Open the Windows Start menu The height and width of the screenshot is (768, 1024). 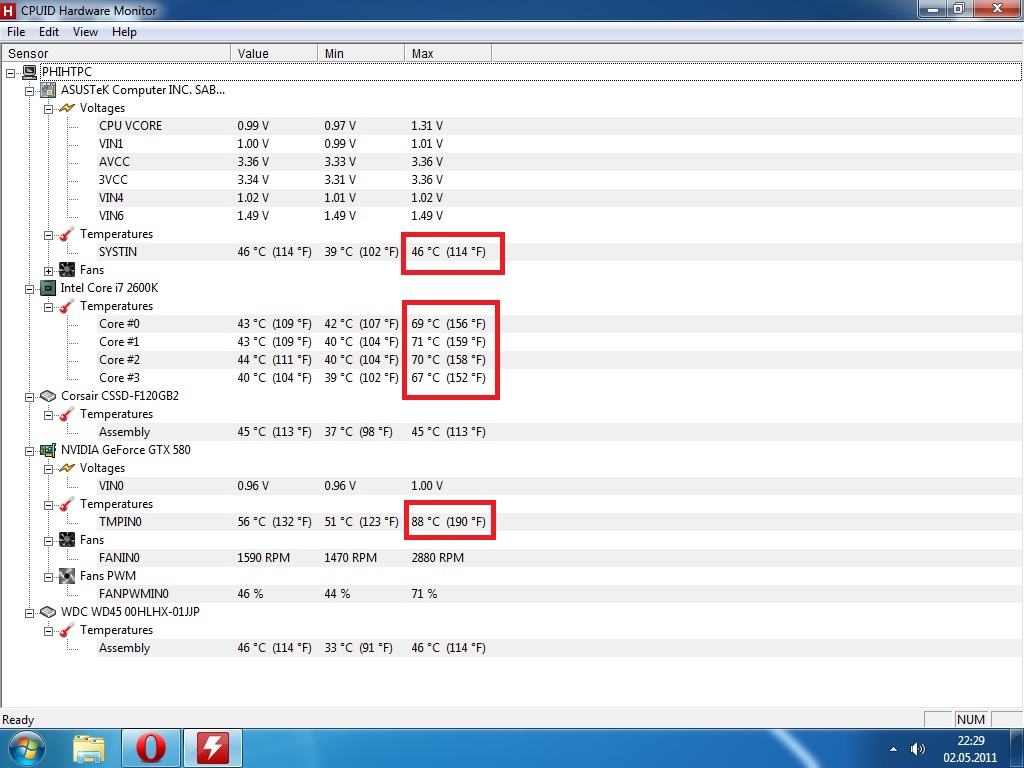(x=25, y=748)
